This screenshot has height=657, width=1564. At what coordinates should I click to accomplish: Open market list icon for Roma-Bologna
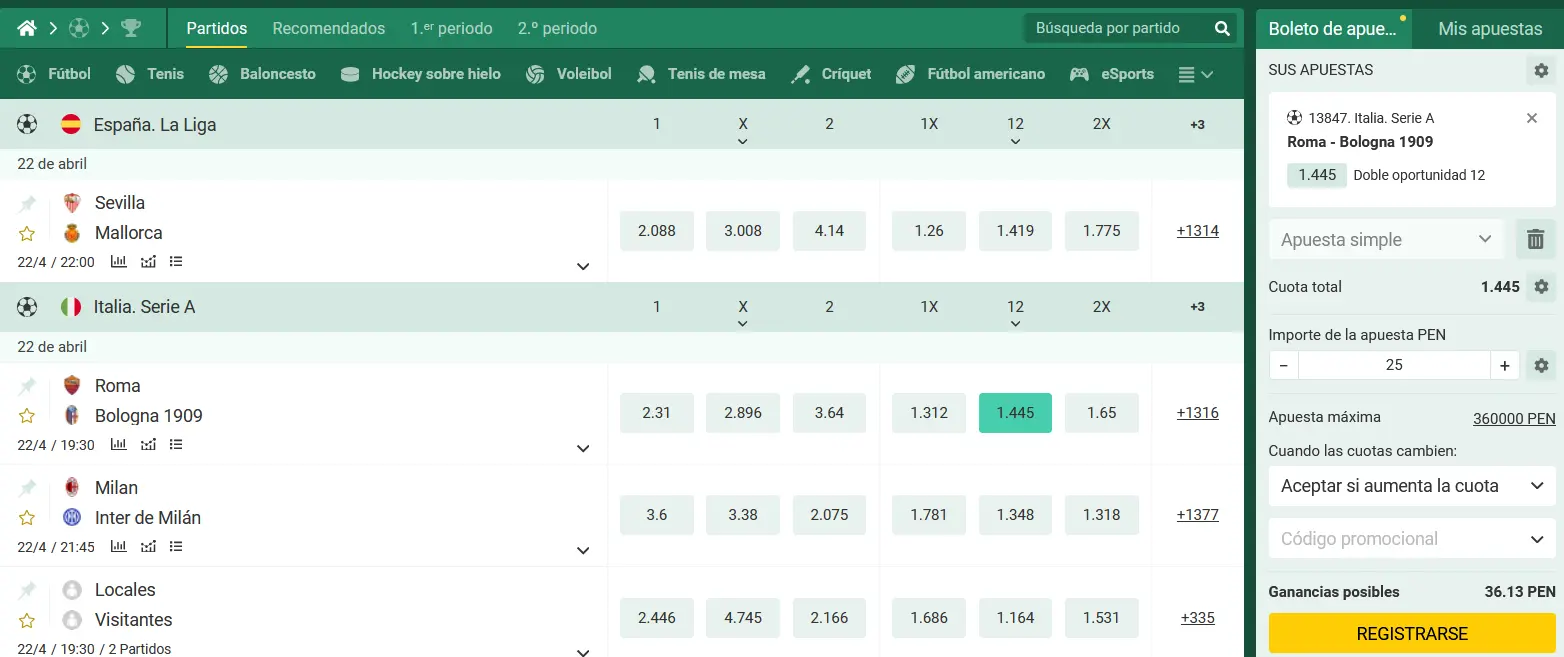click(176, 444)
